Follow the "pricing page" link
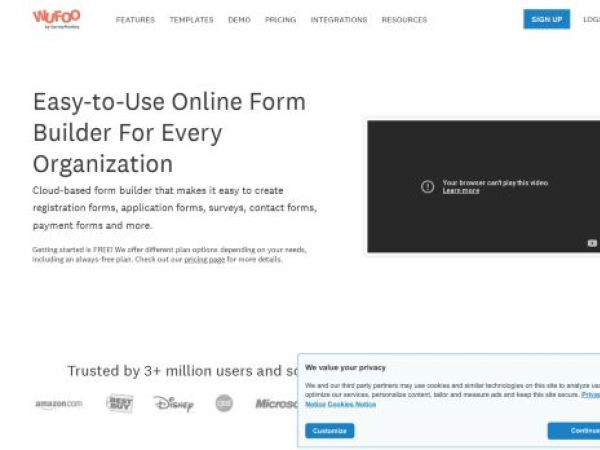This screenshot has height=450, width=600. point(206,259)
